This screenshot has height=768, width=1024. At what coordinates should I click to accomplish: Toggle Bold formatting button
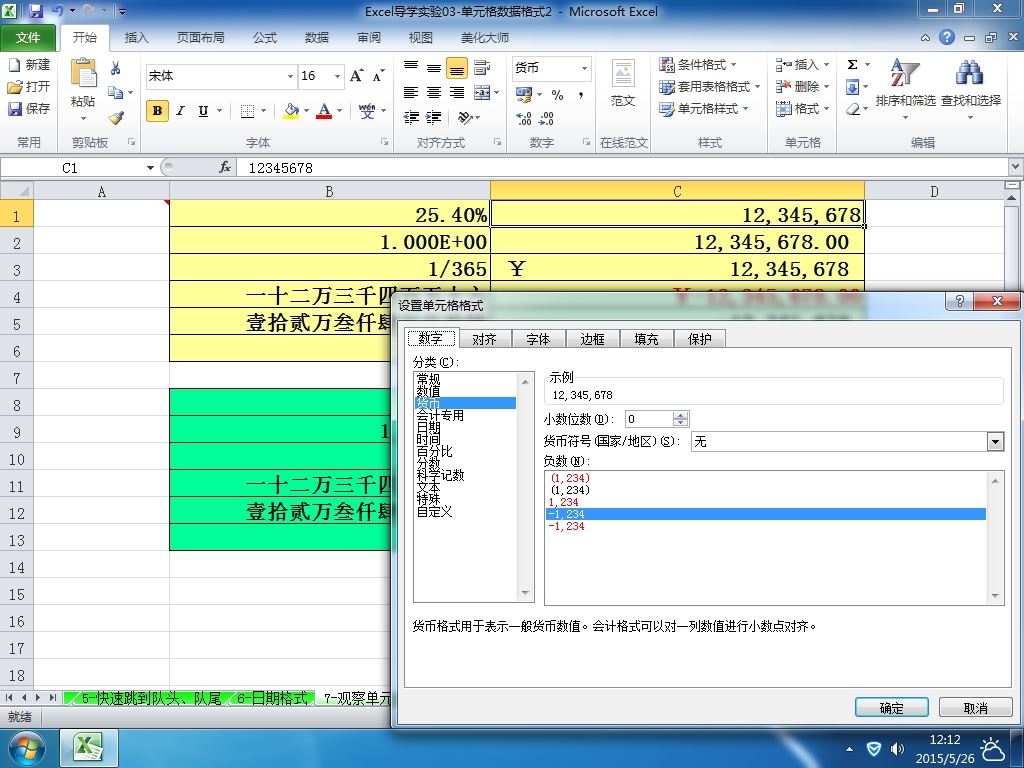[157, 111]
